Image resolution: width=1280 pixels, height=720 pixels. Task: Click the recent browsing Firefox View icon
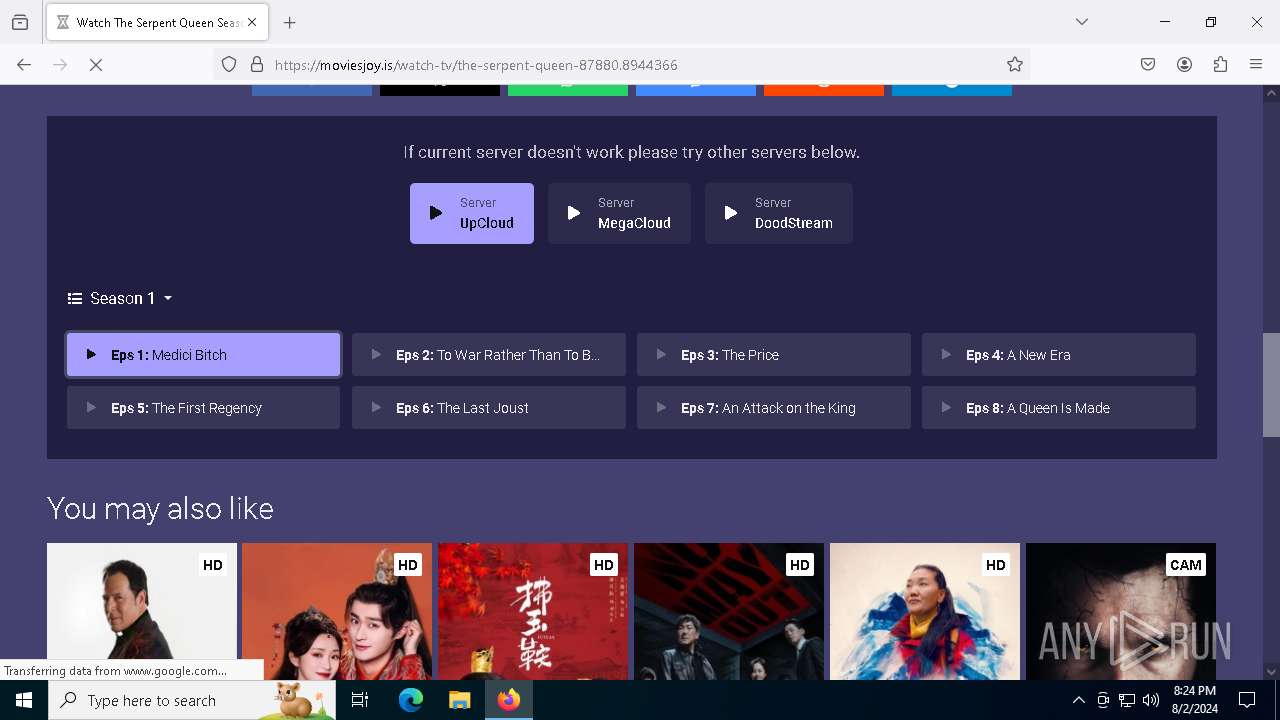20,22
